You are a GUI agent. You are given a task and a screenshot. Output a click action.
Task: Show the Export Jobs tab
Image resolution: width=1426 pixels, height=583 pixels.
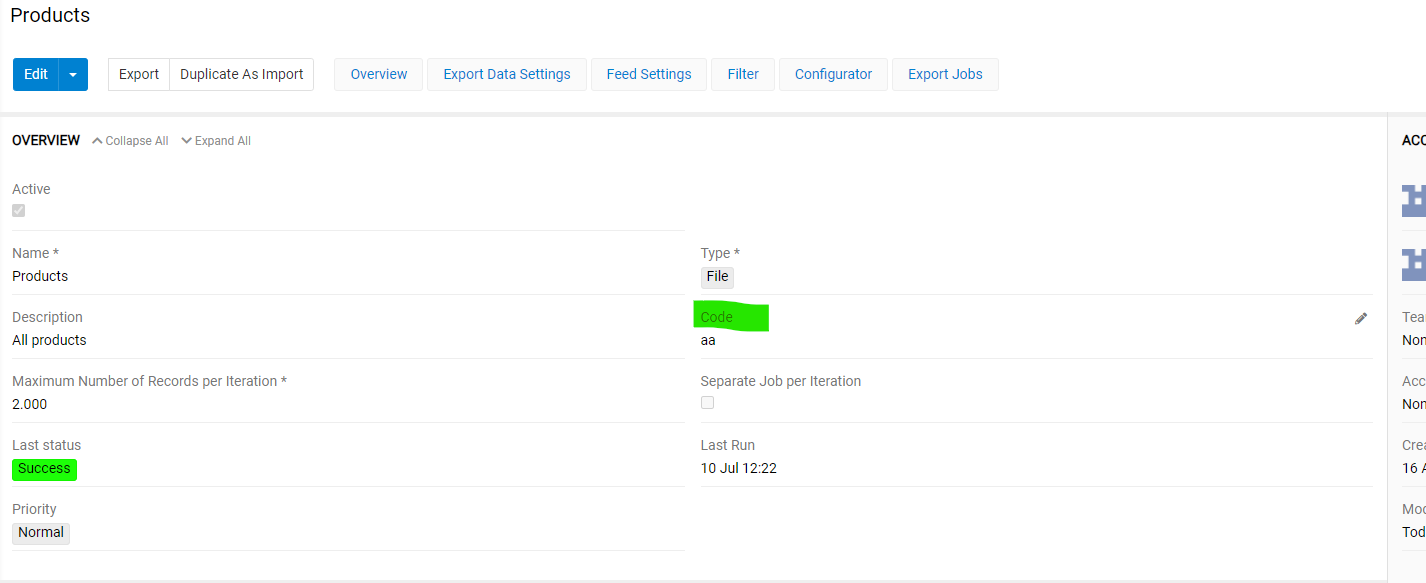[944, 75]
